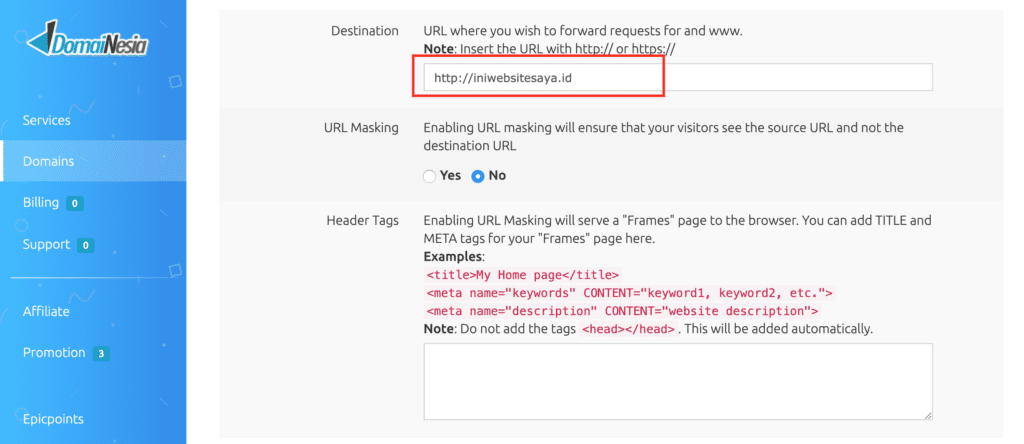Click the Promotion badge showing 3
This screenshot has height=444, width=1024.
(x=102, y=353)
